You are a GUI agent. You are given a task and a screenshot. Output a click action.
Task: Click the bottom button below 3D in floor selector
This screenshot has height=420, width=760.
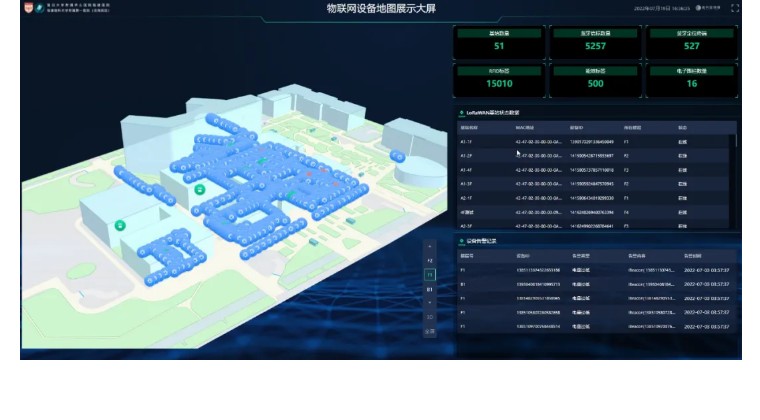(430, 331)
